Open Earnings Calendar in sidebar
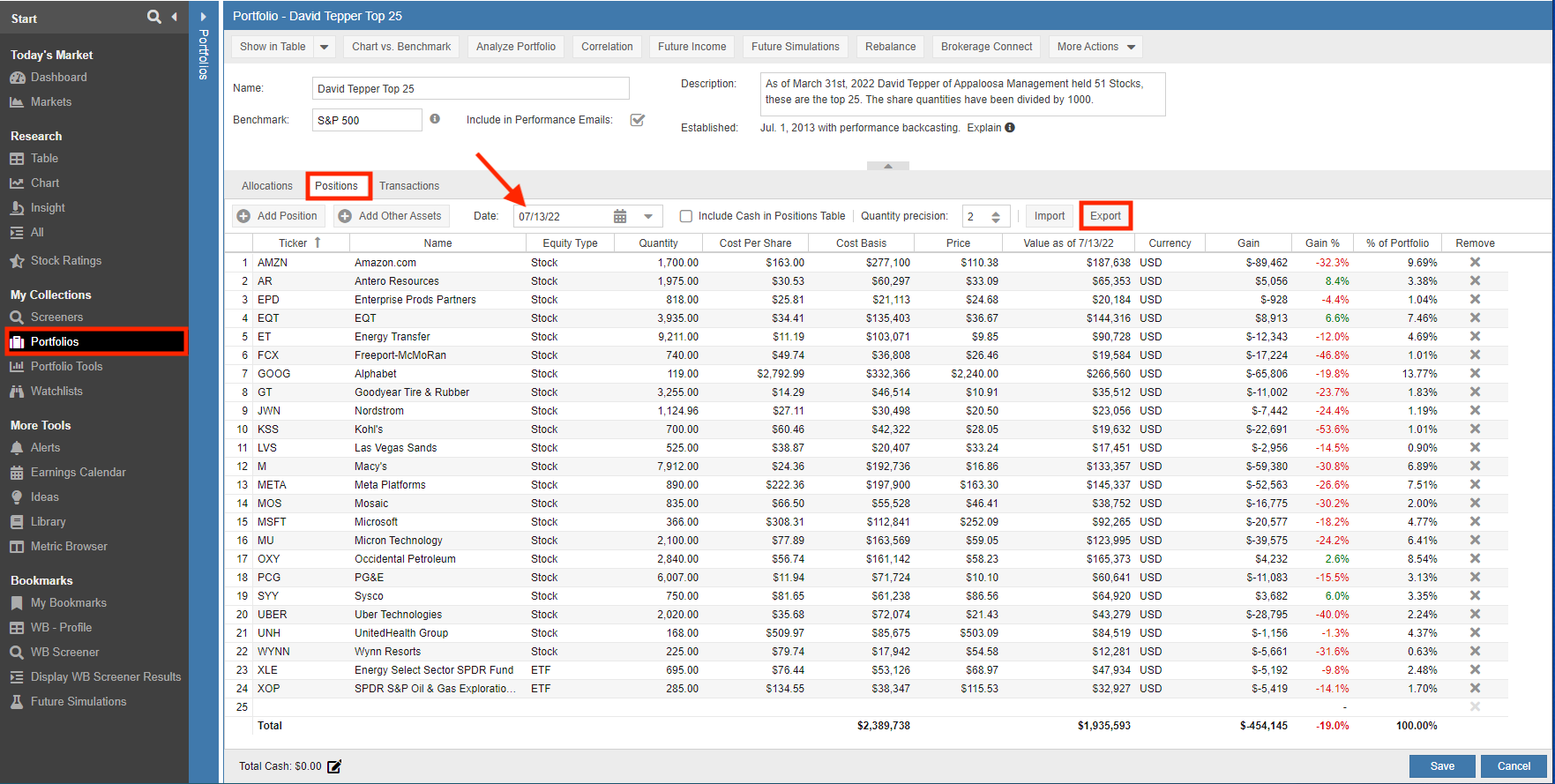 [78, 473]
